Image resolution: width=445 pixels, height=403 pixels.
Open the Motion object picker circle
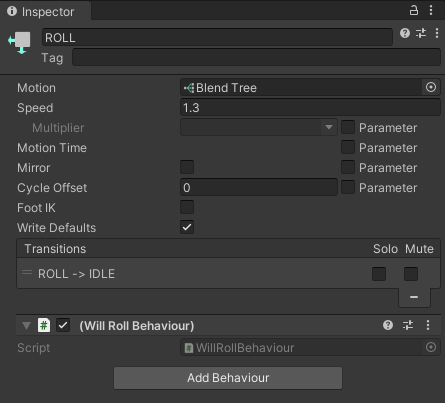point(431,87)
